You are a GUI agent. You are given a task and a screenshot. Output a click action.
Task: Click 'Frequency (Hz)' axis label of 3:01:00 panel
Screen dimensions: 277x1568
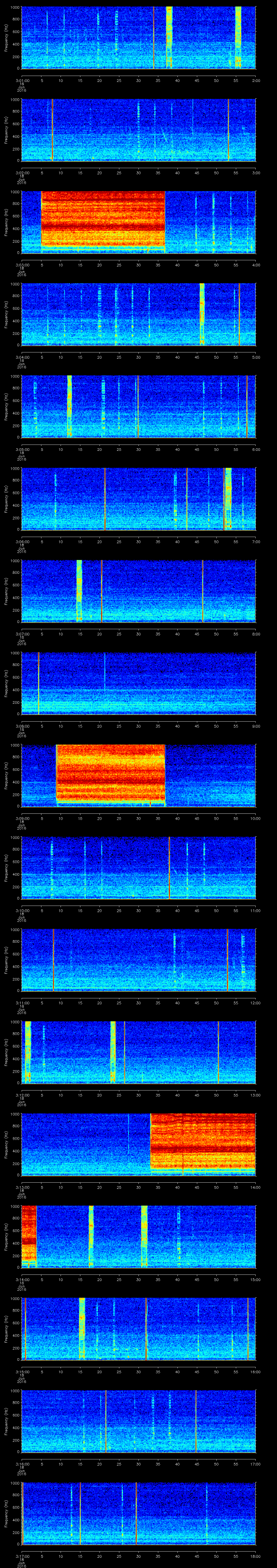pos(6,38)
